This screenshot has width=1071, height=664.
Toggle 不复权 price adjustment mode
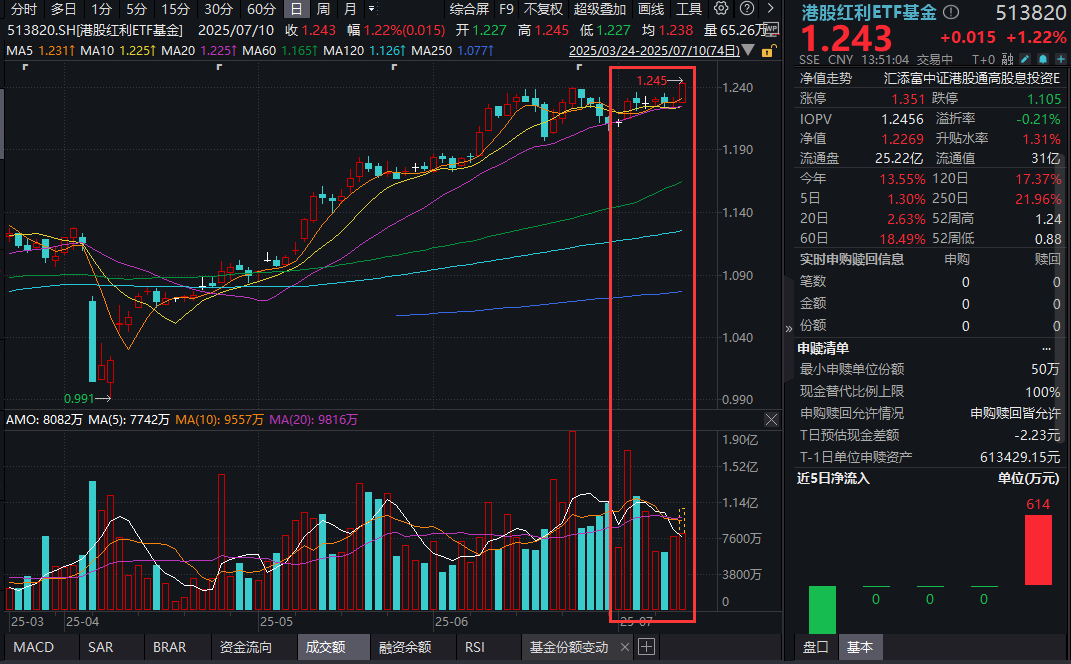click(544, 9)
